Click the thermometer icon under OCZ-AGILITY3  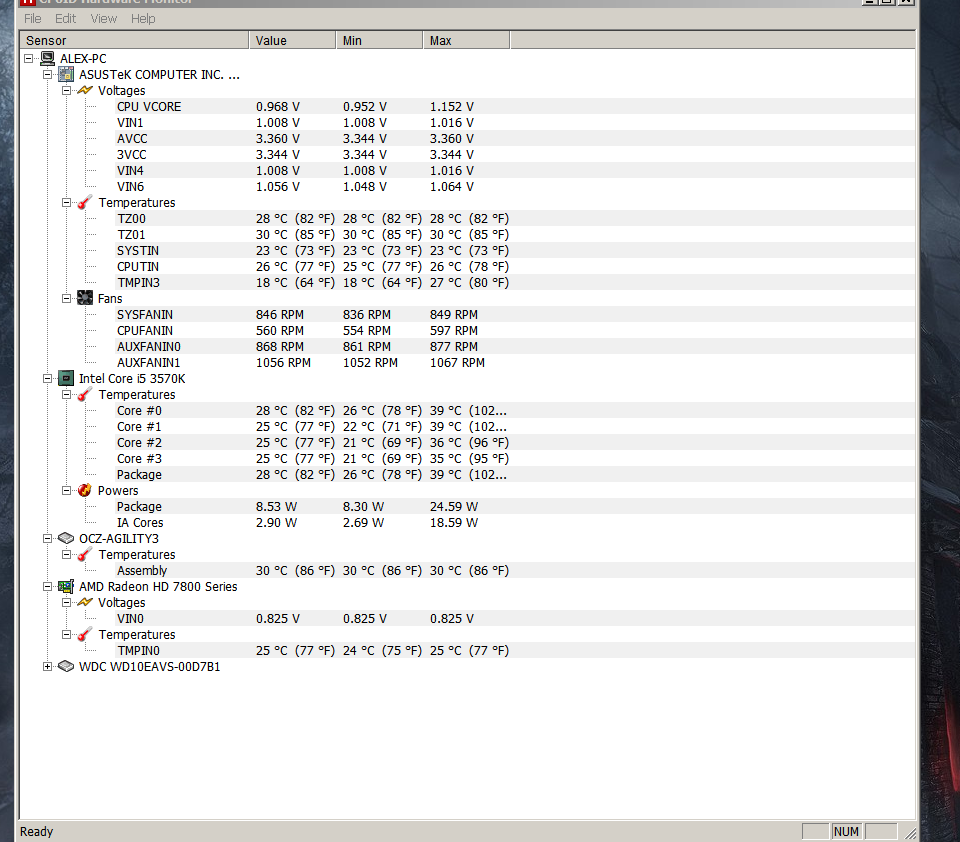(x=85, y=554)
